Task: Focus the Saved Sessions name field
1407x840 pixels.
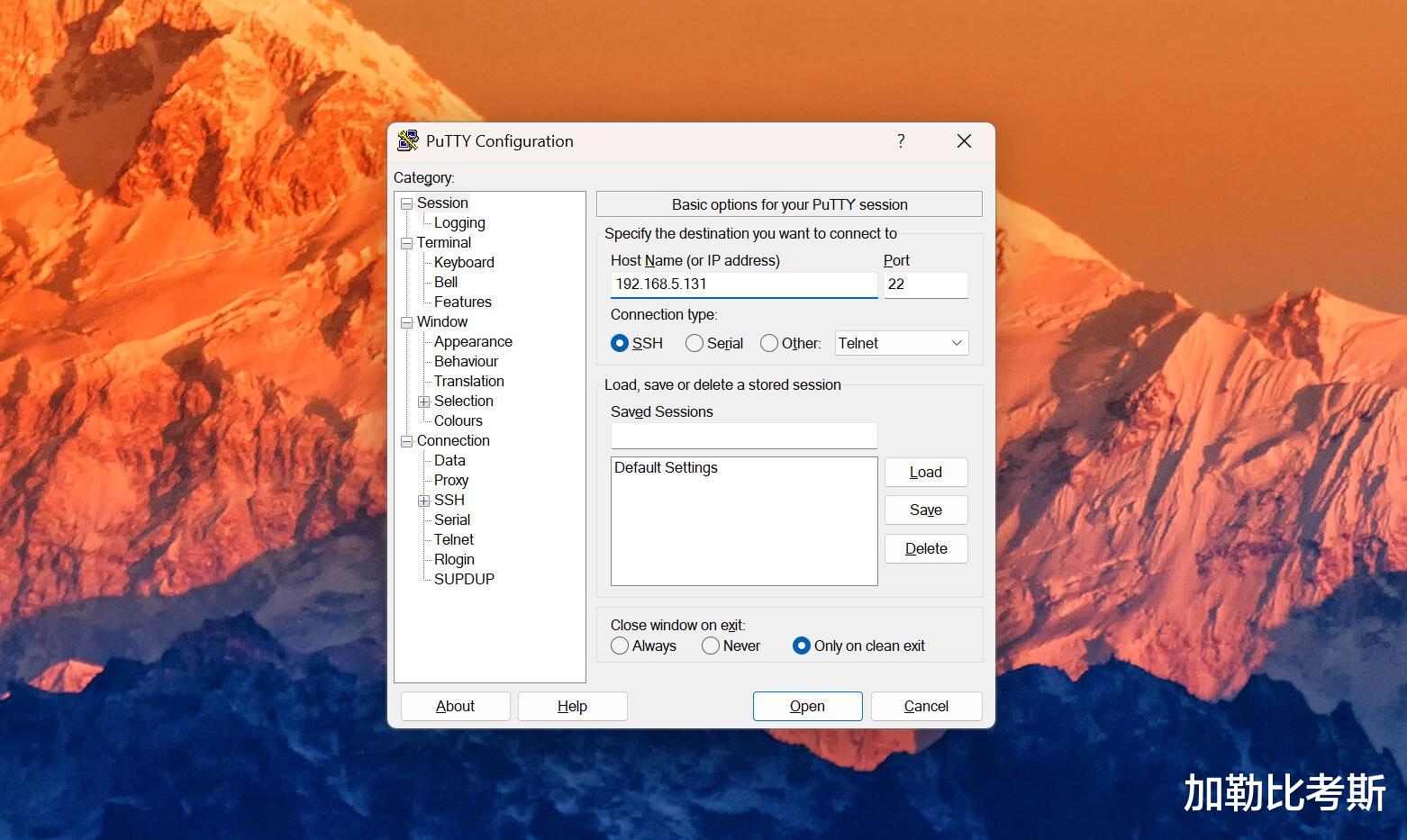Action: [744, 436]
